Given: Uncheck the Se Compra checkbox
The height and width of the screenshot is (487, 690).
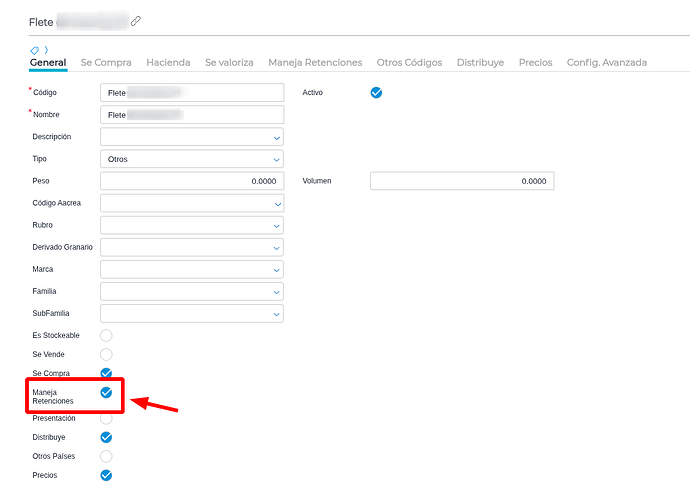Looking at the screenshot, I should [106, 373].
